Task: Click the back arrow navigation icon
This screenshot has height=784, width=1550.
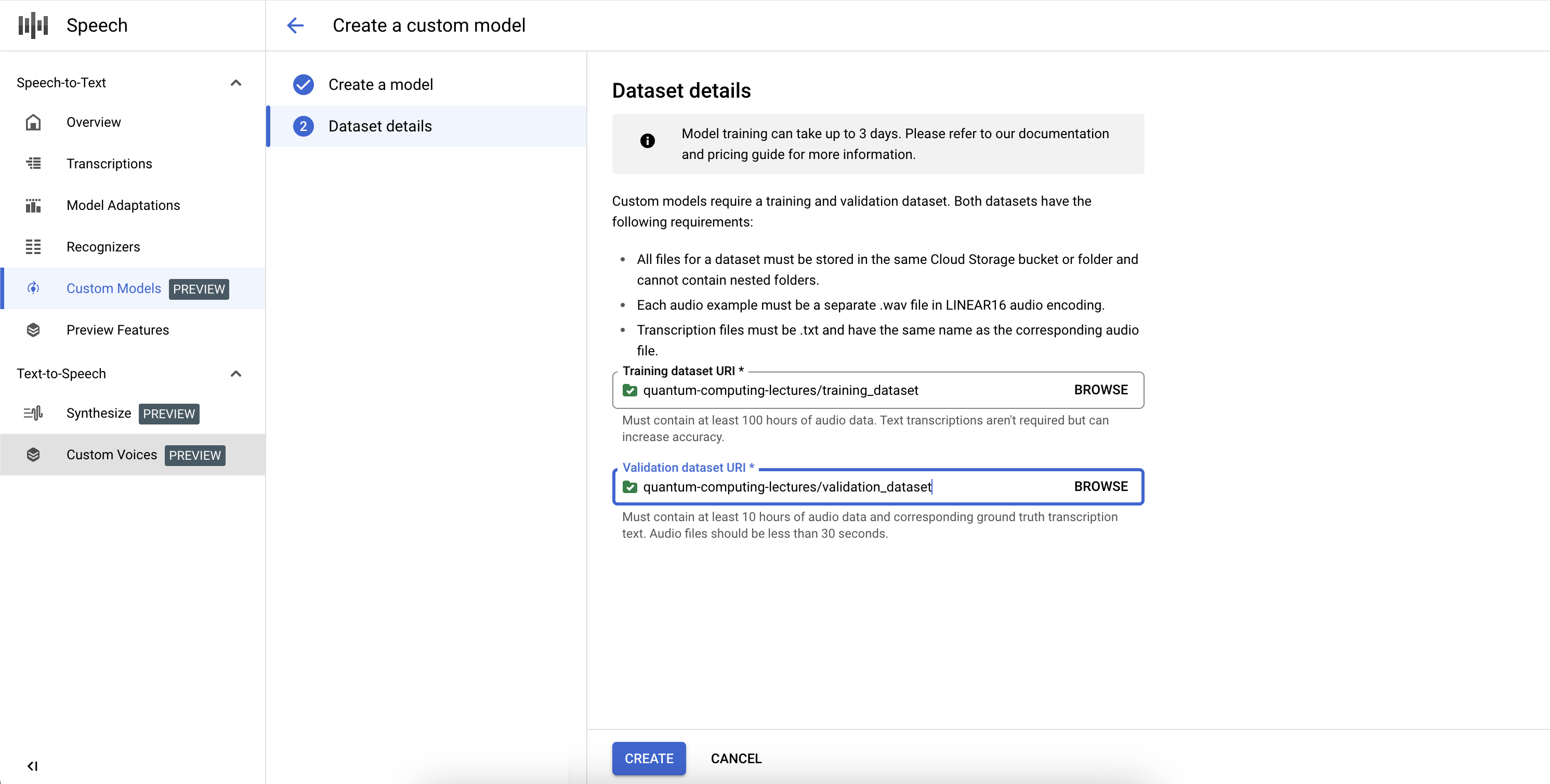Action: click(x=294, y=25)
